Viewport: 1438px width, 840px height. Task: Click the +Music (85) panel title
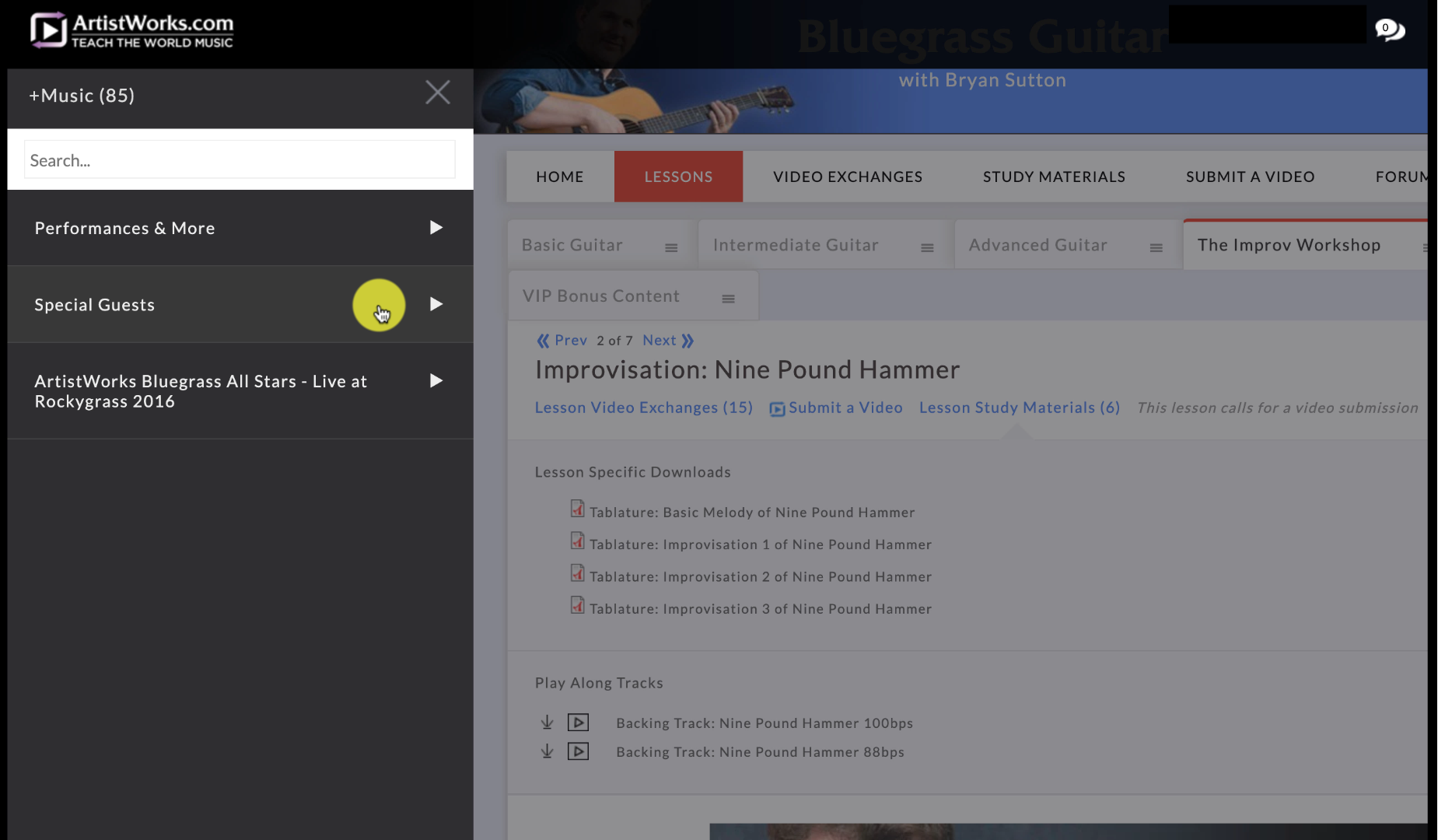click(82, 96)
